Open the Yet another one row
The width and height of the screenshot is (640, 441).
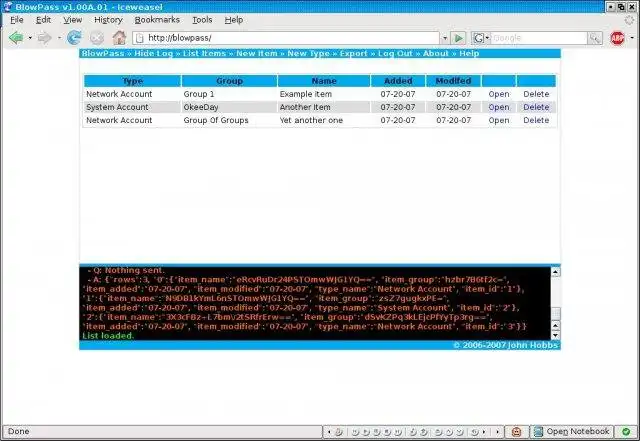pos(499,120)
